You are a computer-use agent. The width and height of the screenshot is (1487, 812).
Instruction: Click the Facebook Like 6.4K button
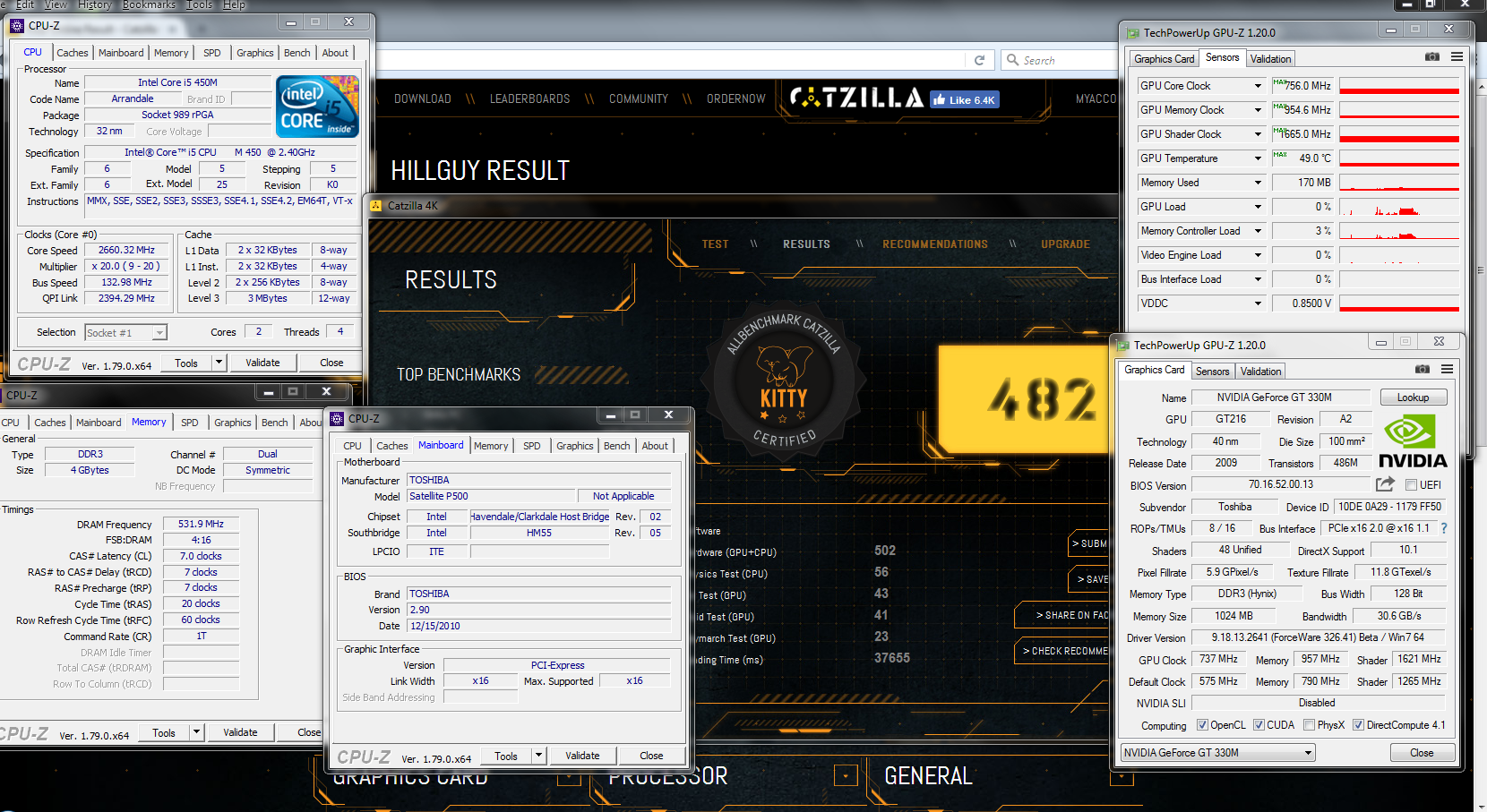pyautogui.click(x=964, y=100)
